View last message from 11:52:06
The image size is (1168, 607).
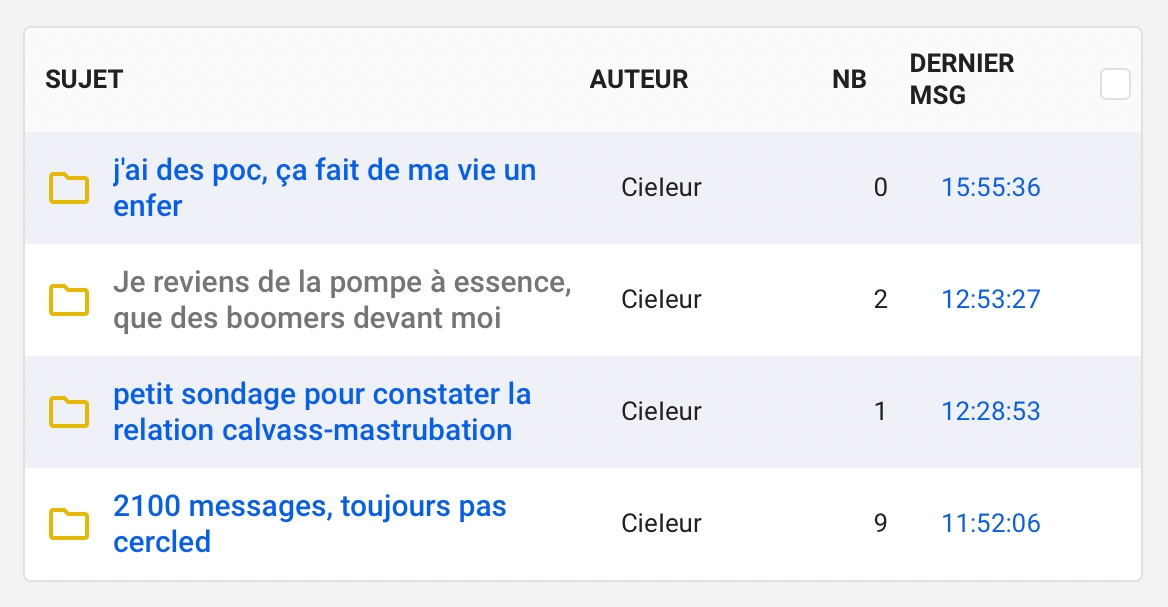[x=990, y=523]
